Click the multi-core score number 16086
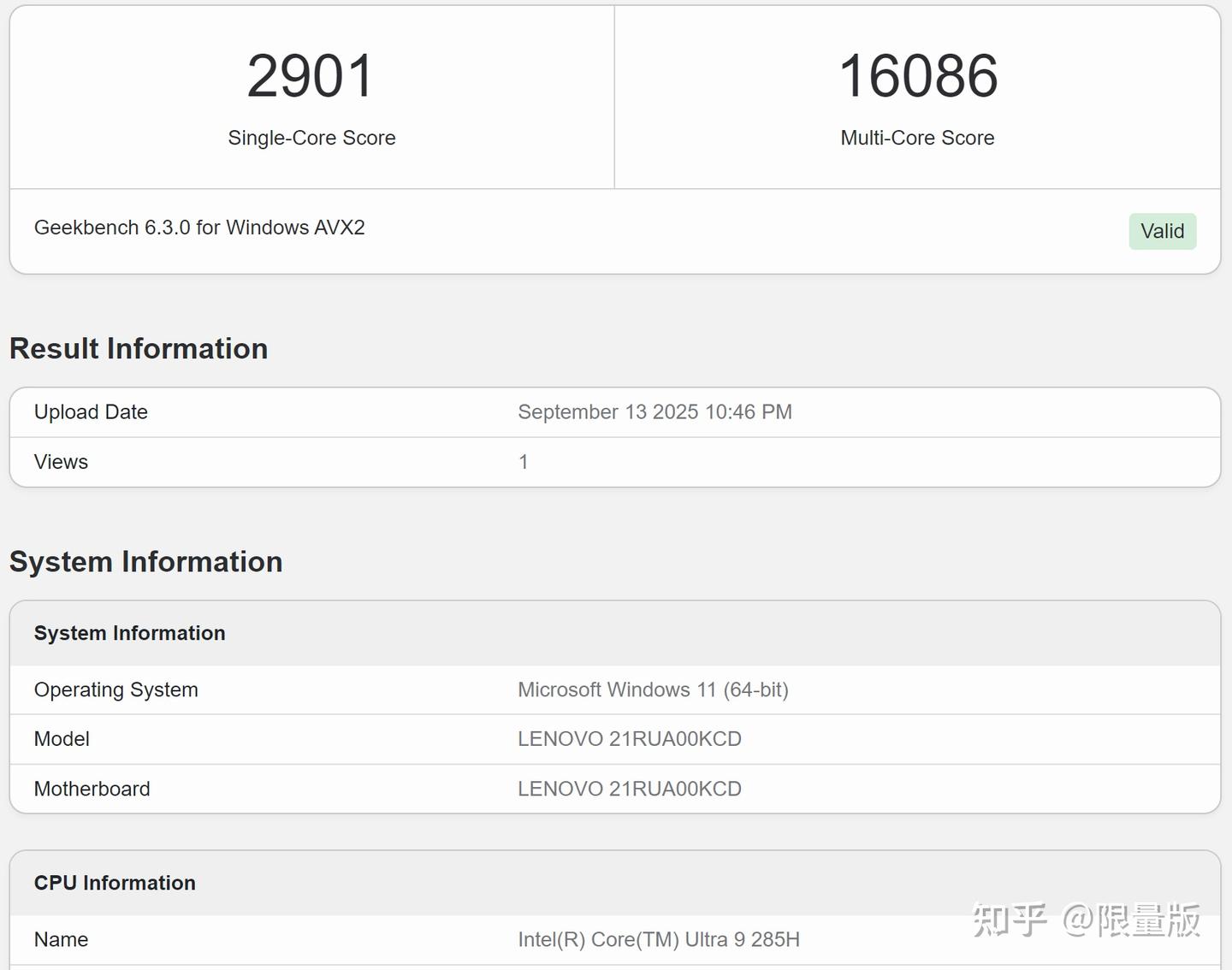1232x970 pixels. (918, 76)
